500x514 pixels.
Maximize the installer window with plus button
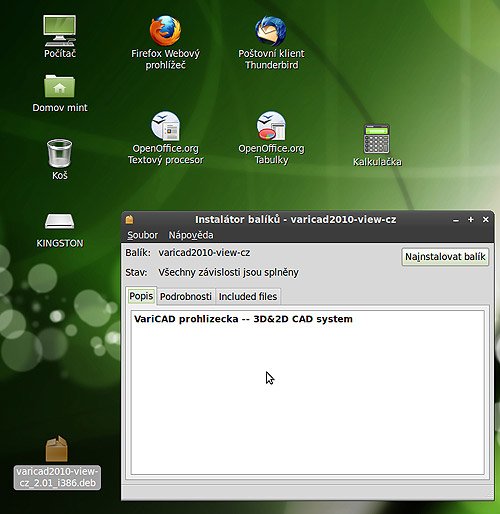point(471,219)
